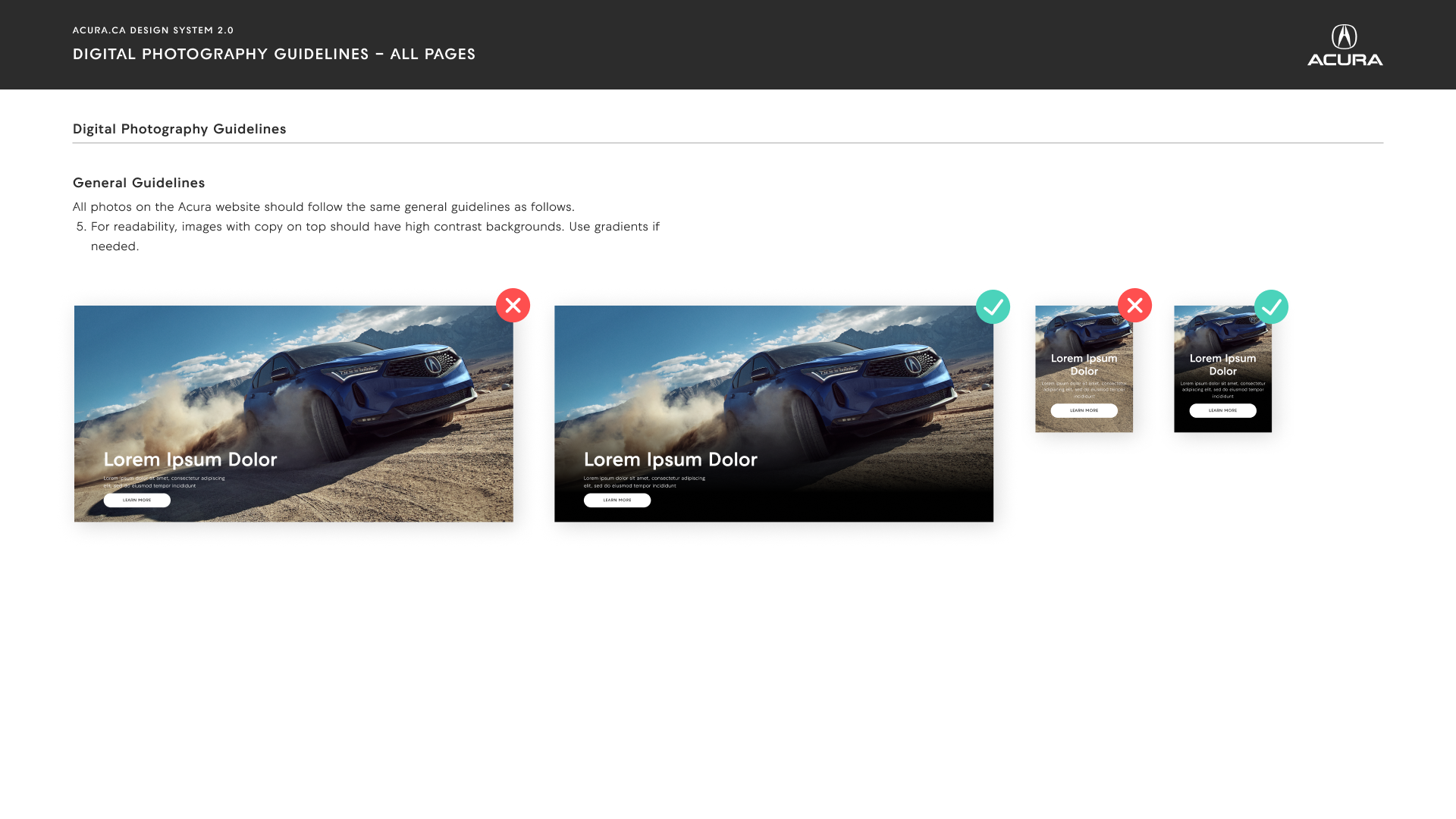Click "Lorem Ipsum Dolor" heading on the no-gradient large banner

pyautogui.click(x=190, y=460)
